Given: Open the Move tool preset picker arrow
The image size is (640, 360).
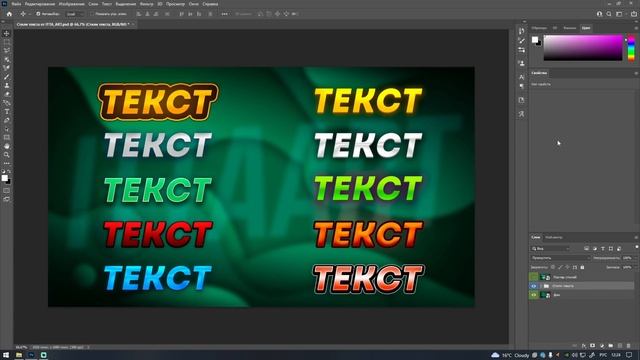Looking at the screenshot, I should click(29, 14).
